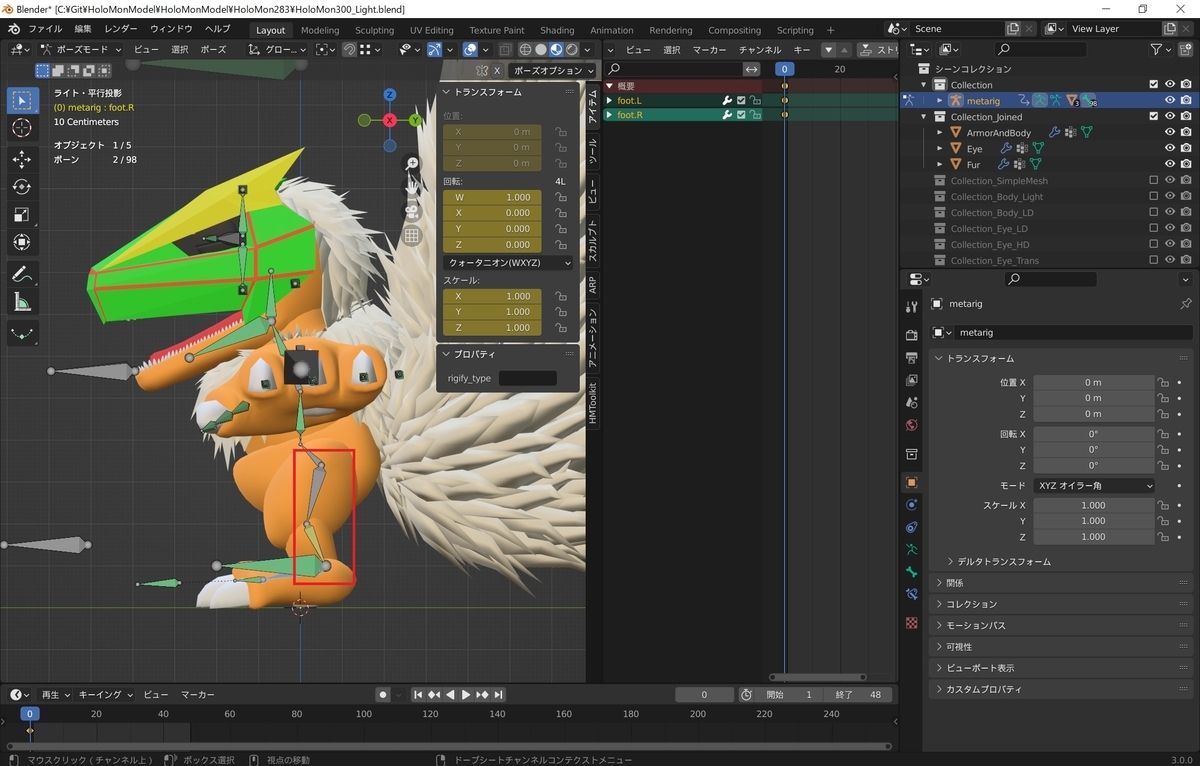Toggle camera view with the camera gizmo
The image size is (1200, 766).
411,211
